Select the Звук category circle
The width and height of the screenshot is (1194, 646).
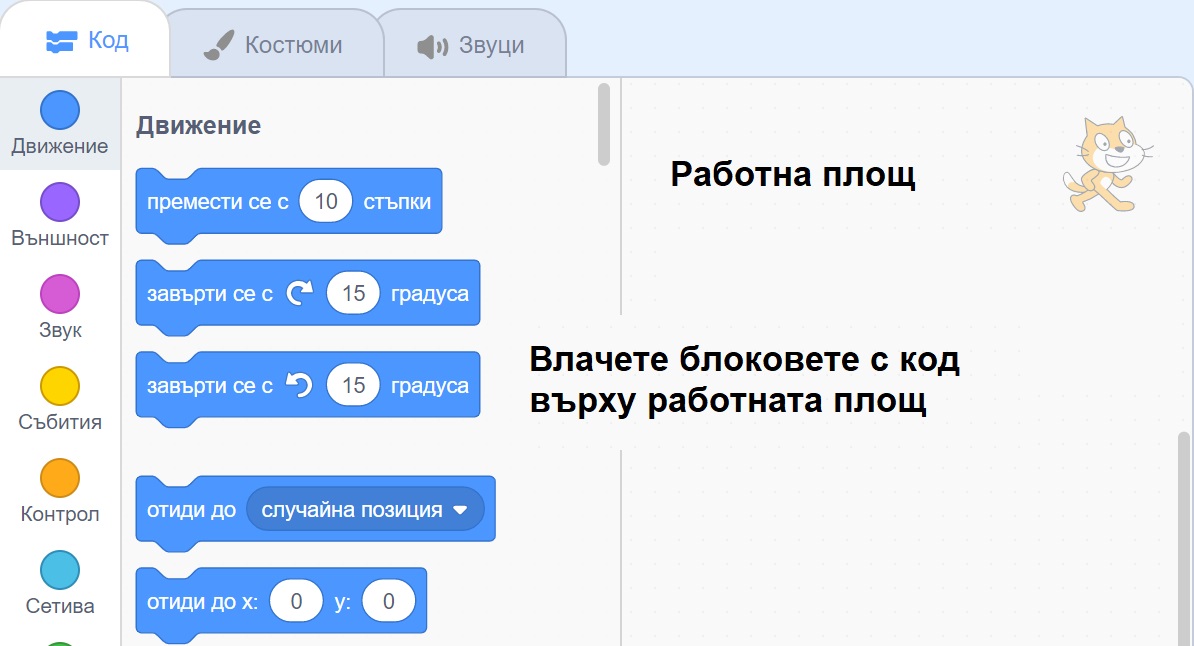pos(59,294)
